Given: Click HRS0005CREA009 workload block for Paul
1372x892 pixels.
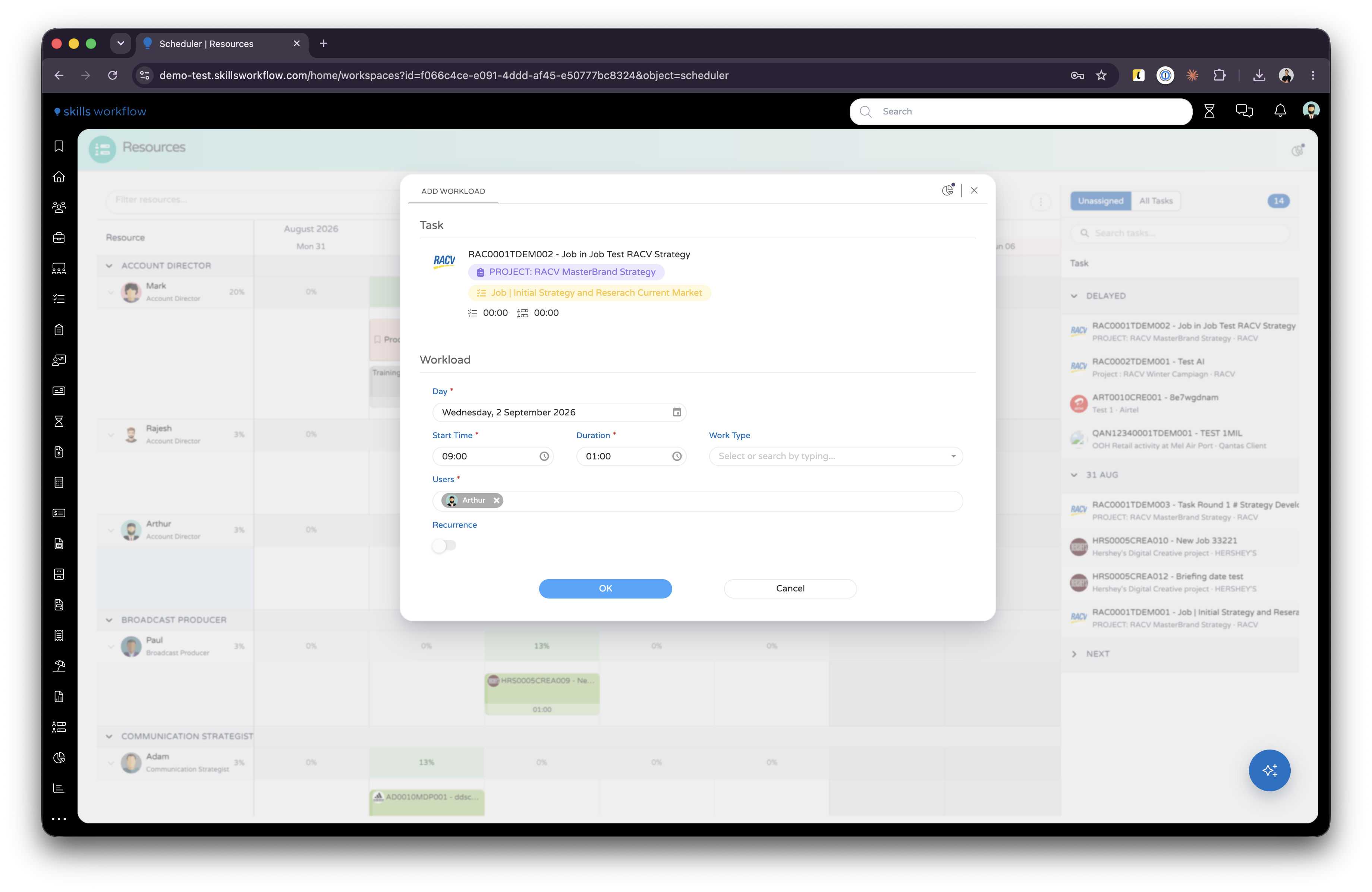Looking at the screenshot, I should coord(542,694).
